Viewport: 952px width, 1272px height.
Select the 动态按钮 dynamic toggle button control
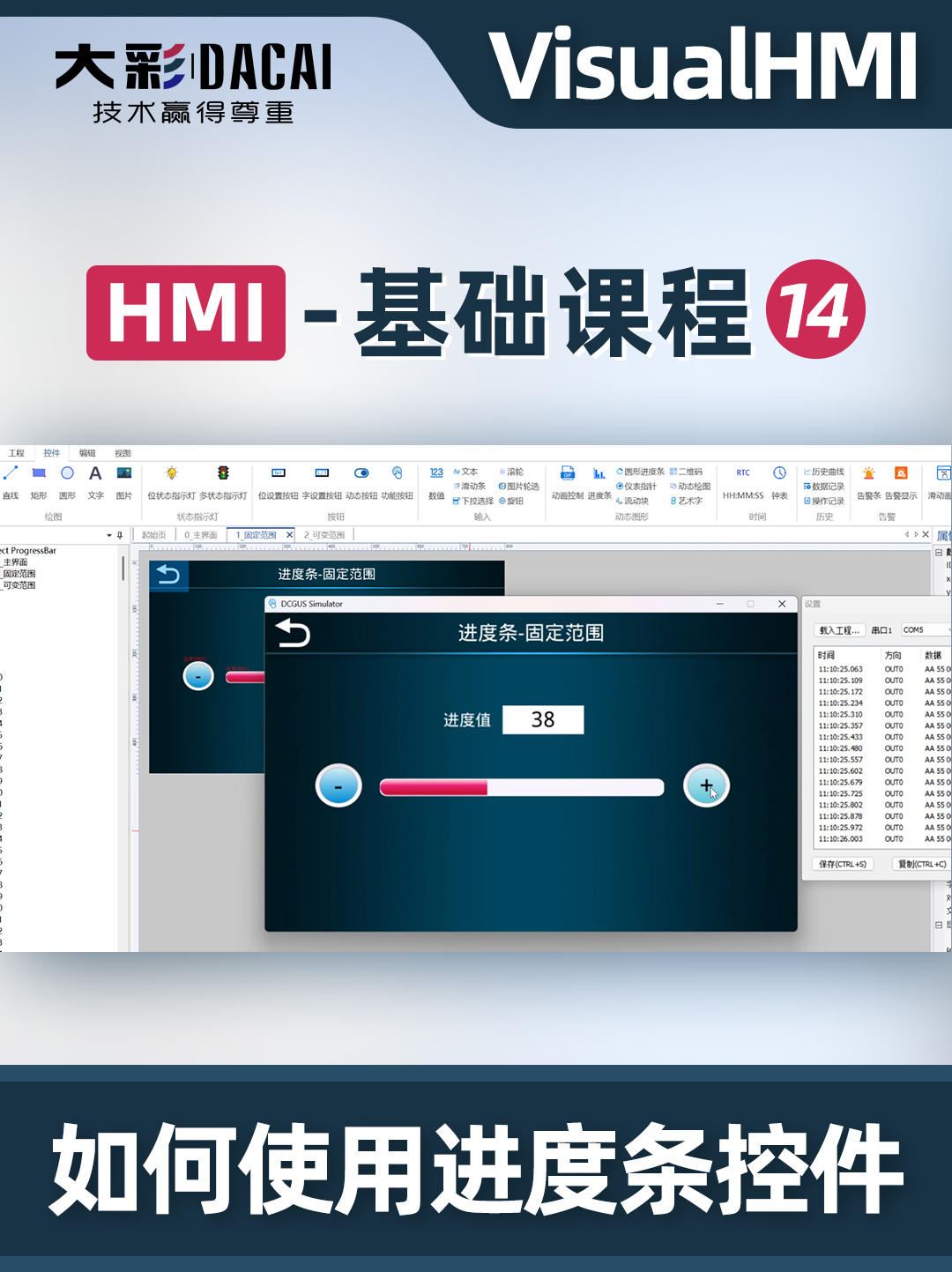[x=361, y=482]
